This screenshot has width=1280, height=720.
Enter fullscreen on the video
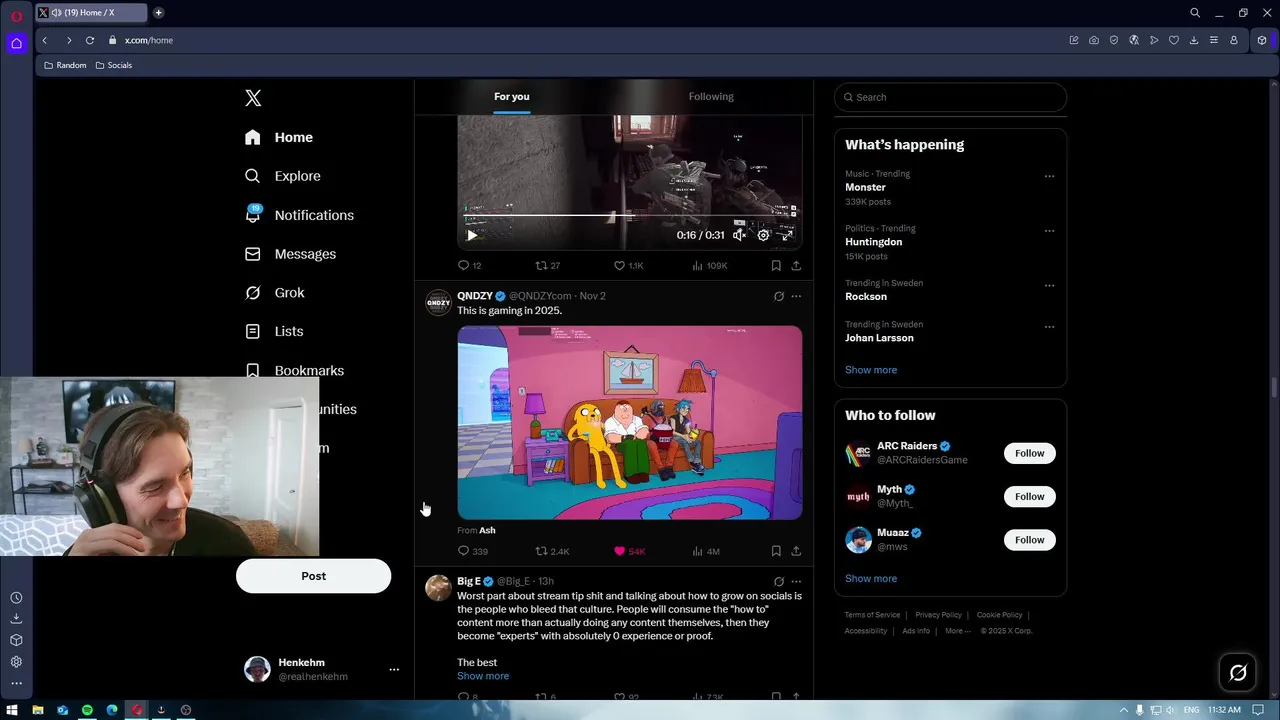[787, 235]
